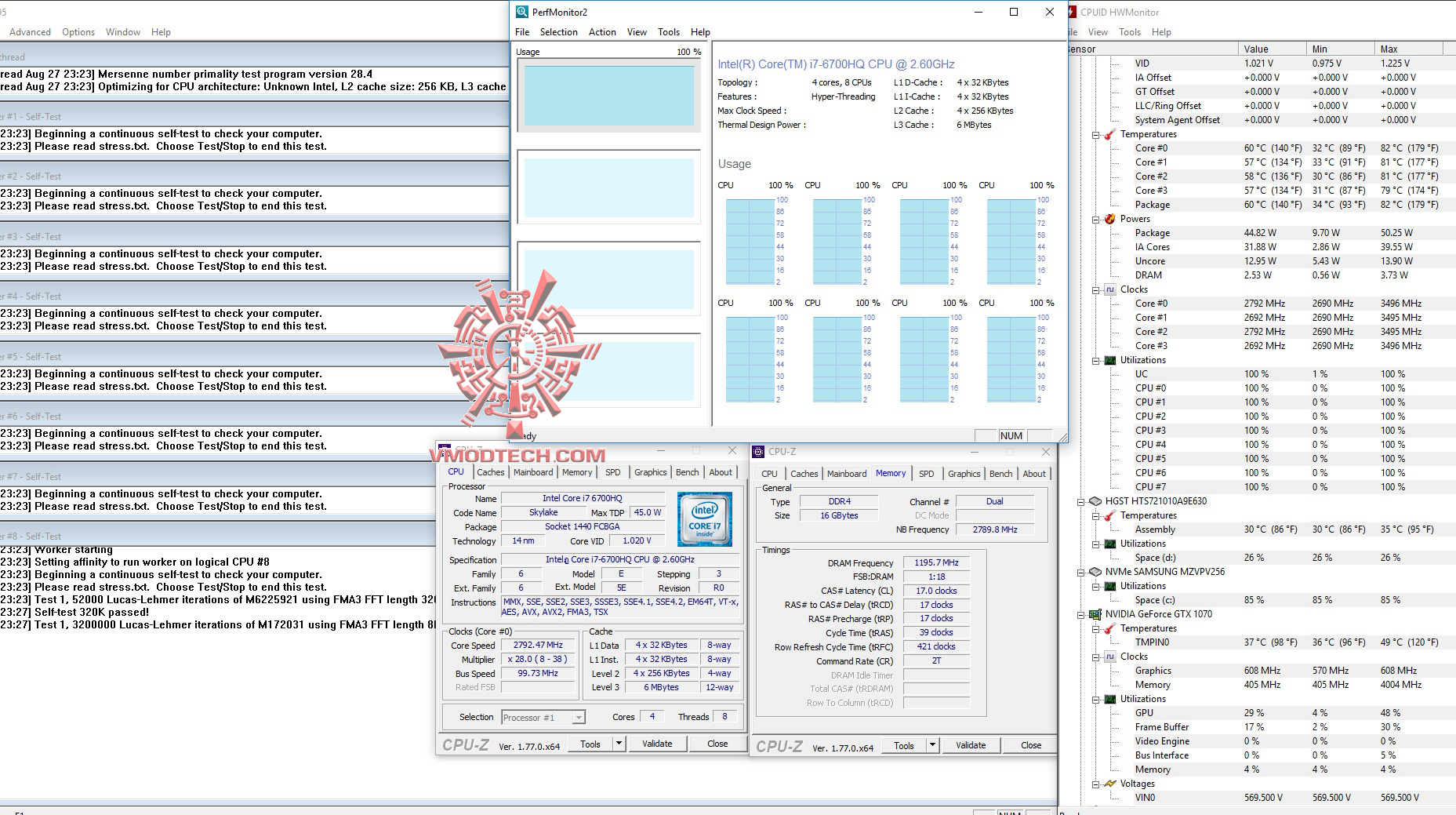
Task: Click Utilizations icon above the GPU row
Action: click(1109, 699)
